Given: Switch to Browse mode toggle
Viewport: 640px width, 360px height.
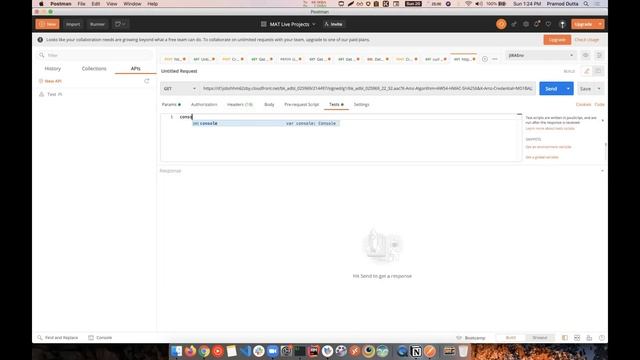Looking at the screenshot, I should 540,338.
